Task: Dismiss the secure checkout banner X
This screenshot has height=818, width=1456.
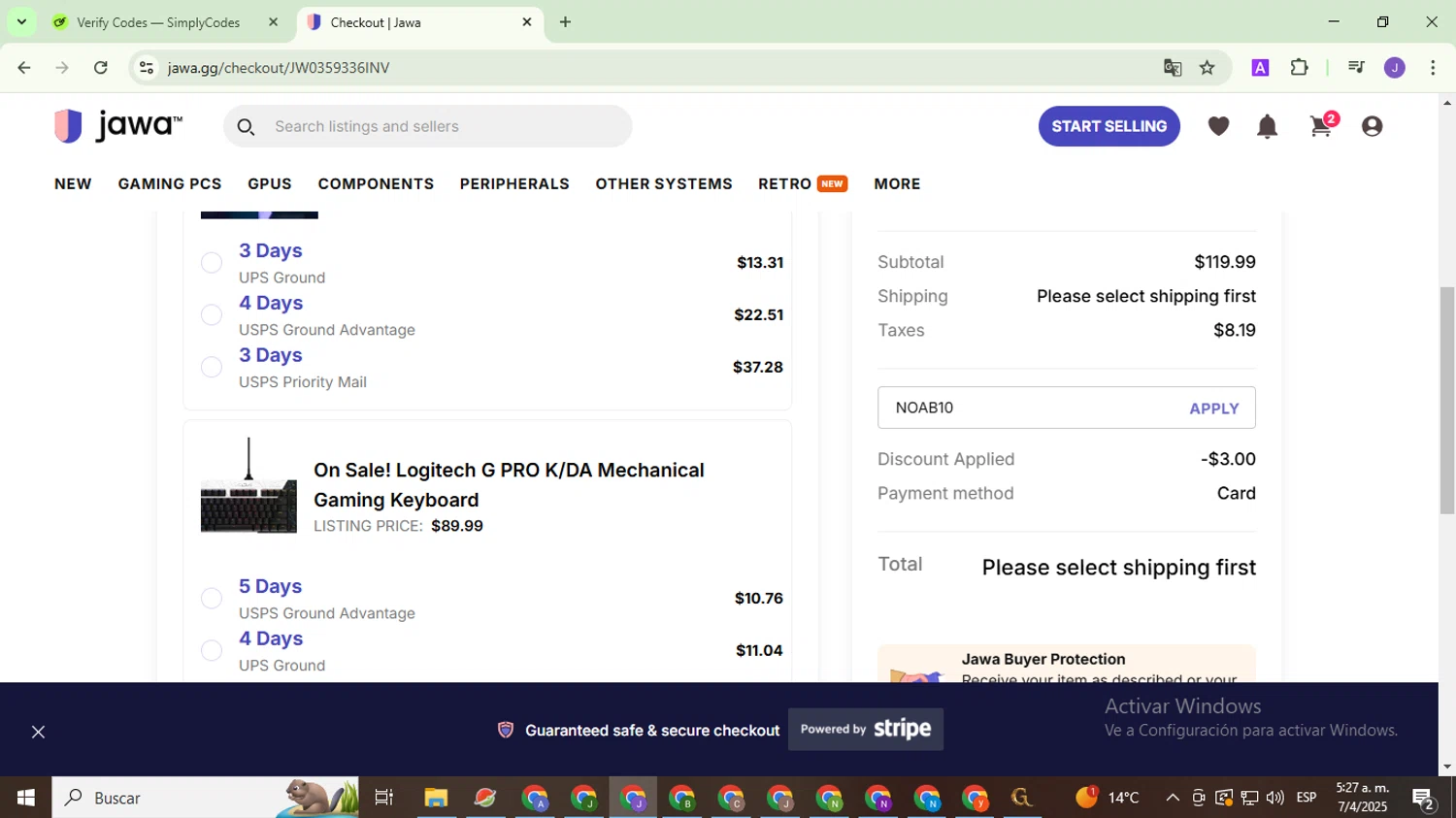Action: [38, 732]
